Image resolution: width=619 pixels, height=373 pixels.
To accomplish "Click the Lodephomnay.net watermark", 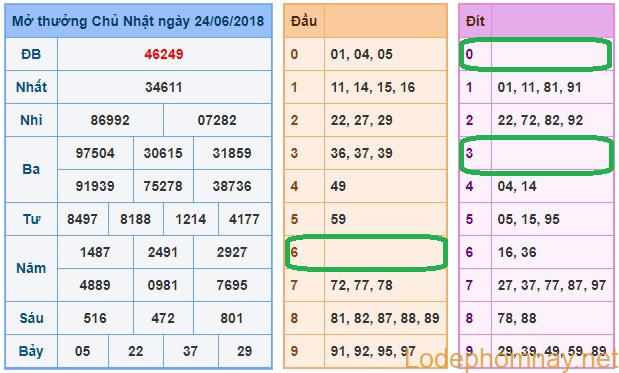I will pyautogui.click(x=511, y=360).
